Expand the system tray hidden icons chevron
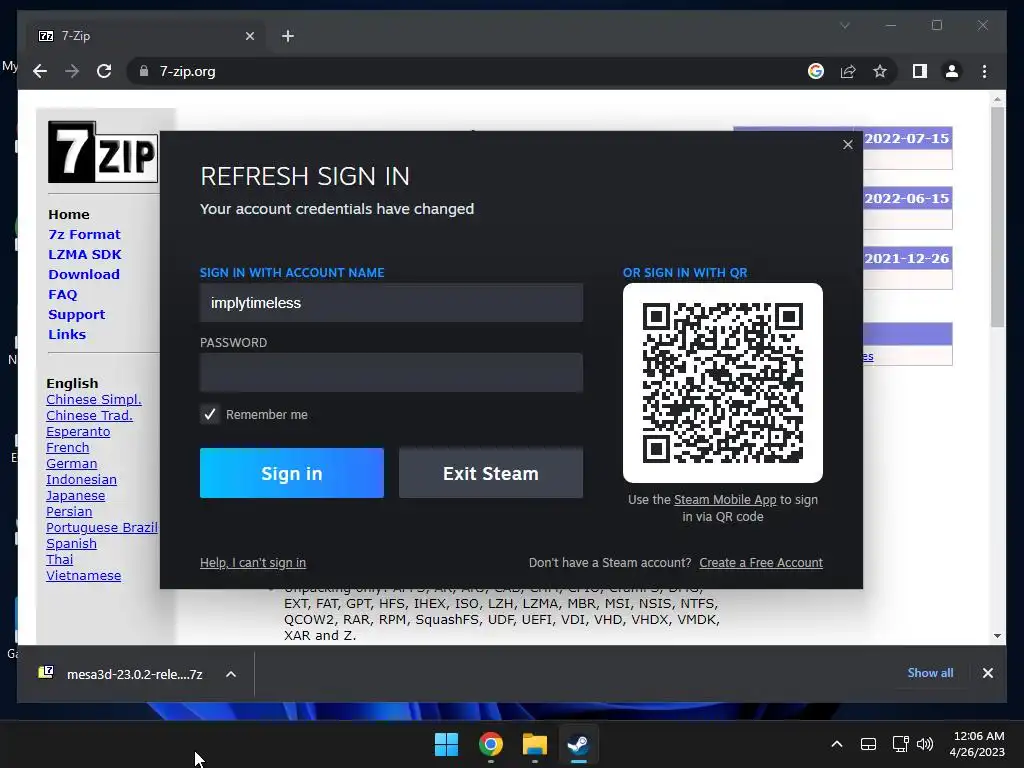This screenshot has height=768, width=1024. tap(837, 744)
